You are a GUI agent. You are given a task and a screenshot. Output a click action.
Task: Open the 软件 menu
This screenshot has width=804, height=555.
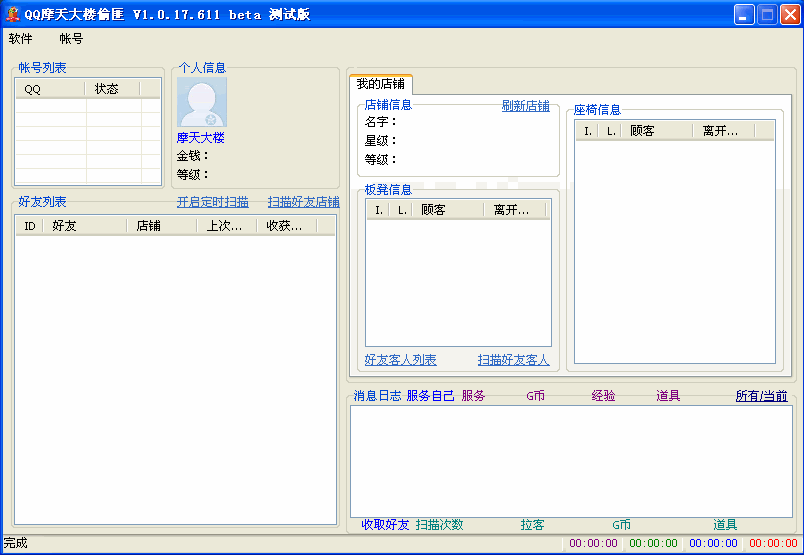point(21,39)
